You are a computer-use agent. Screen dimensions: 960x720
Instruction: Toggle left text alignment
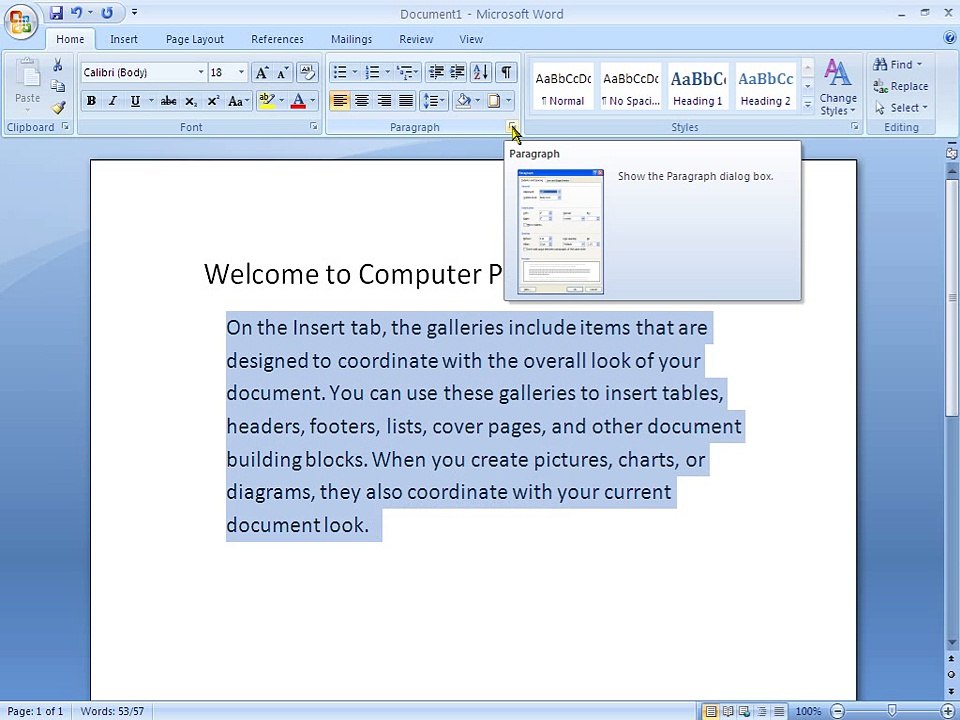(x=340, y=101)
